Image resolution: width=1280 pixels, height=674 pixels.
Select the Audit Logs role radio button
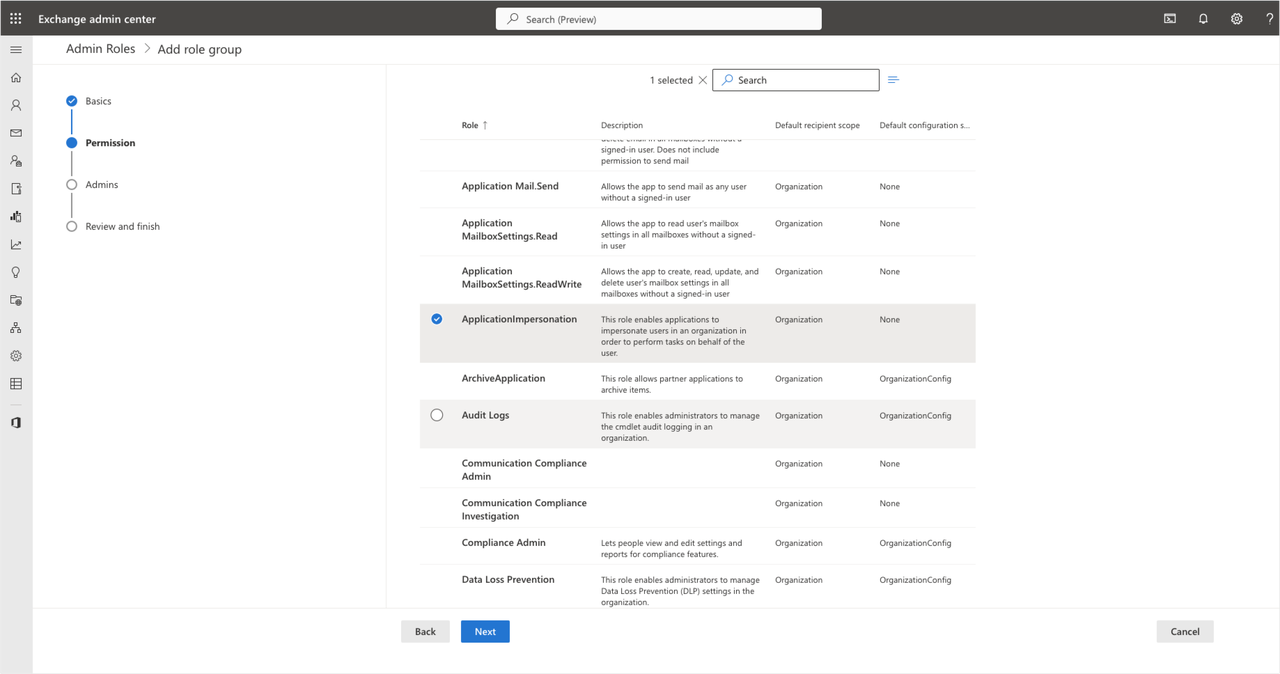tap(436, 415)
